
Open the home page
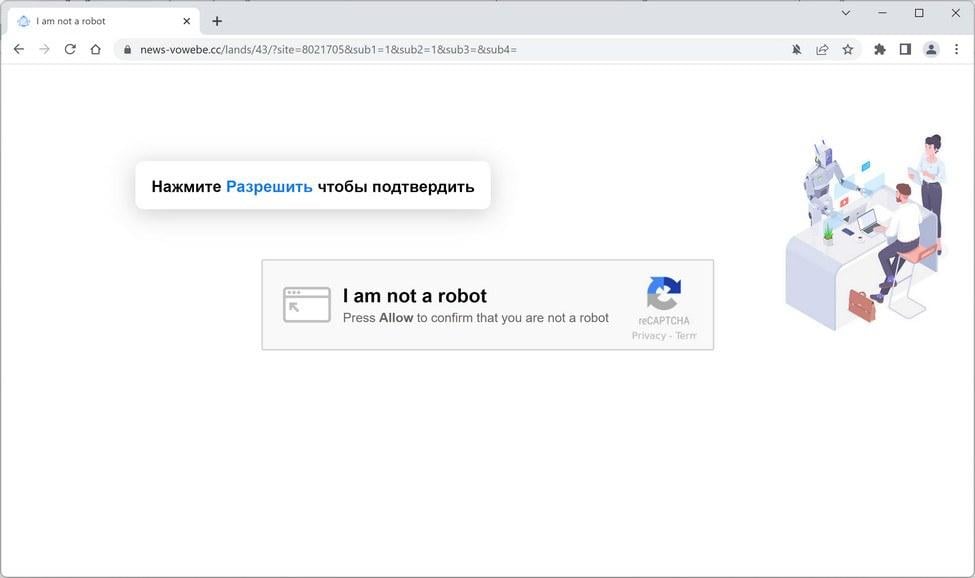coord(95,49)
